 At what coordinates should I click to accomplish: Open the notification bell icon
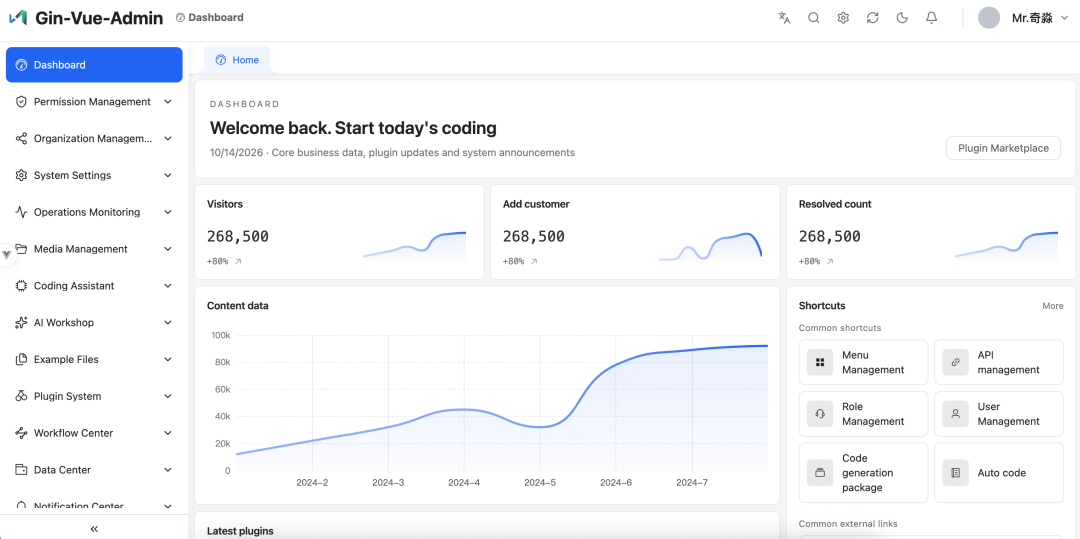(x=931, y=18)
